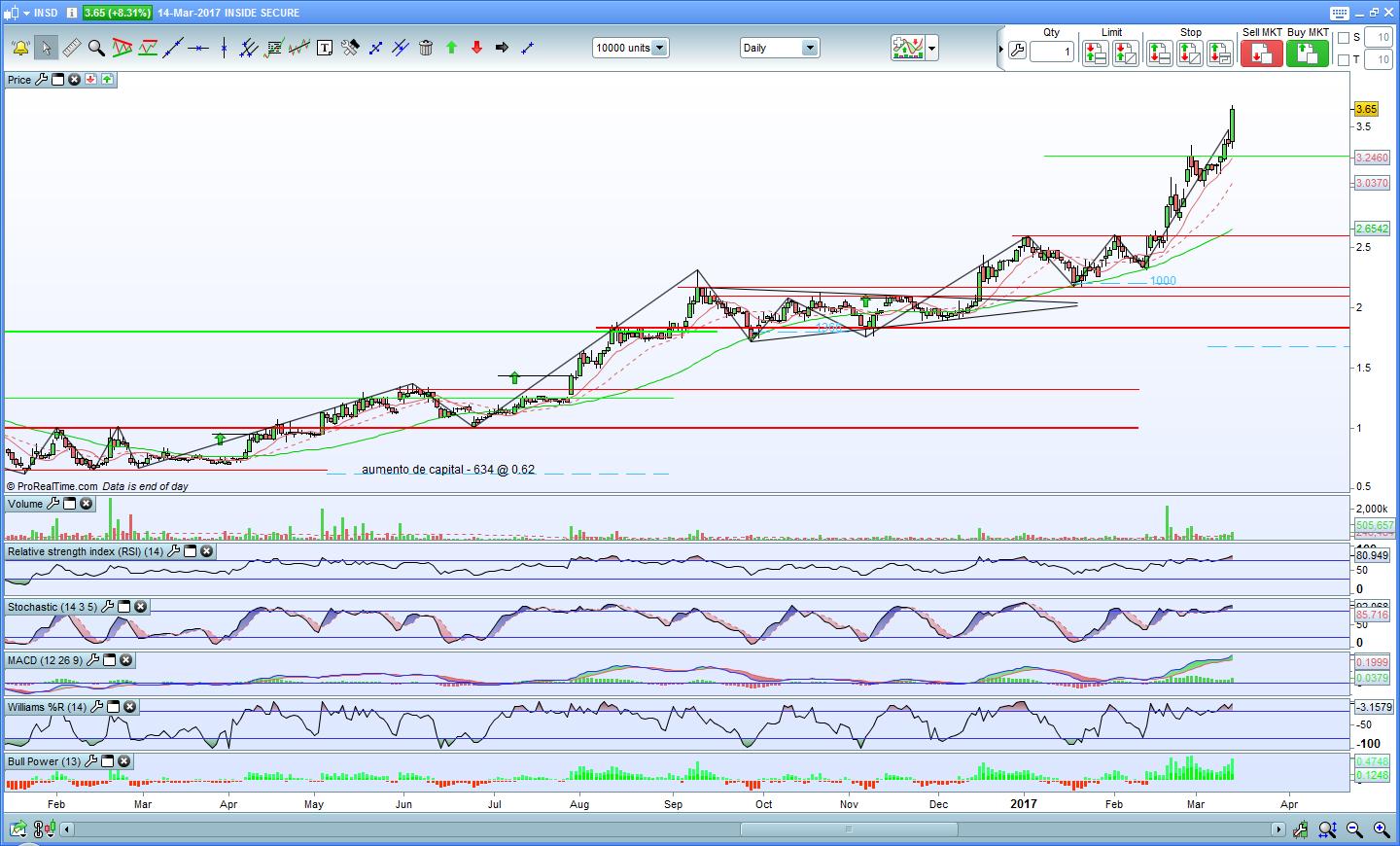Image resolution: width=1400 pixels, height=846 pixels.
Task: Click the horizontal chart scrollbar thumb
Action: pos(848,829)
